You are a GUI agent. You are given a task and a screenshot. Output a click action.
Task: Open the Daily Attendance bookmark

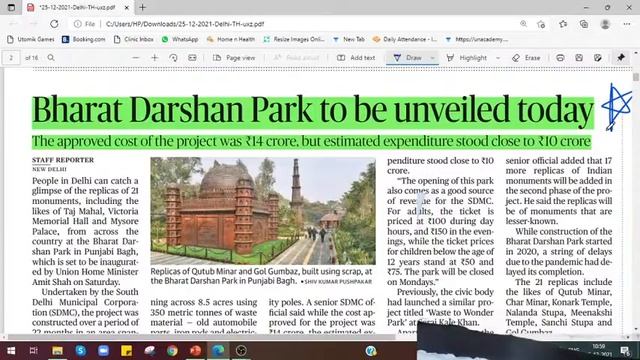pyautogui.click(x=404, y=39)
